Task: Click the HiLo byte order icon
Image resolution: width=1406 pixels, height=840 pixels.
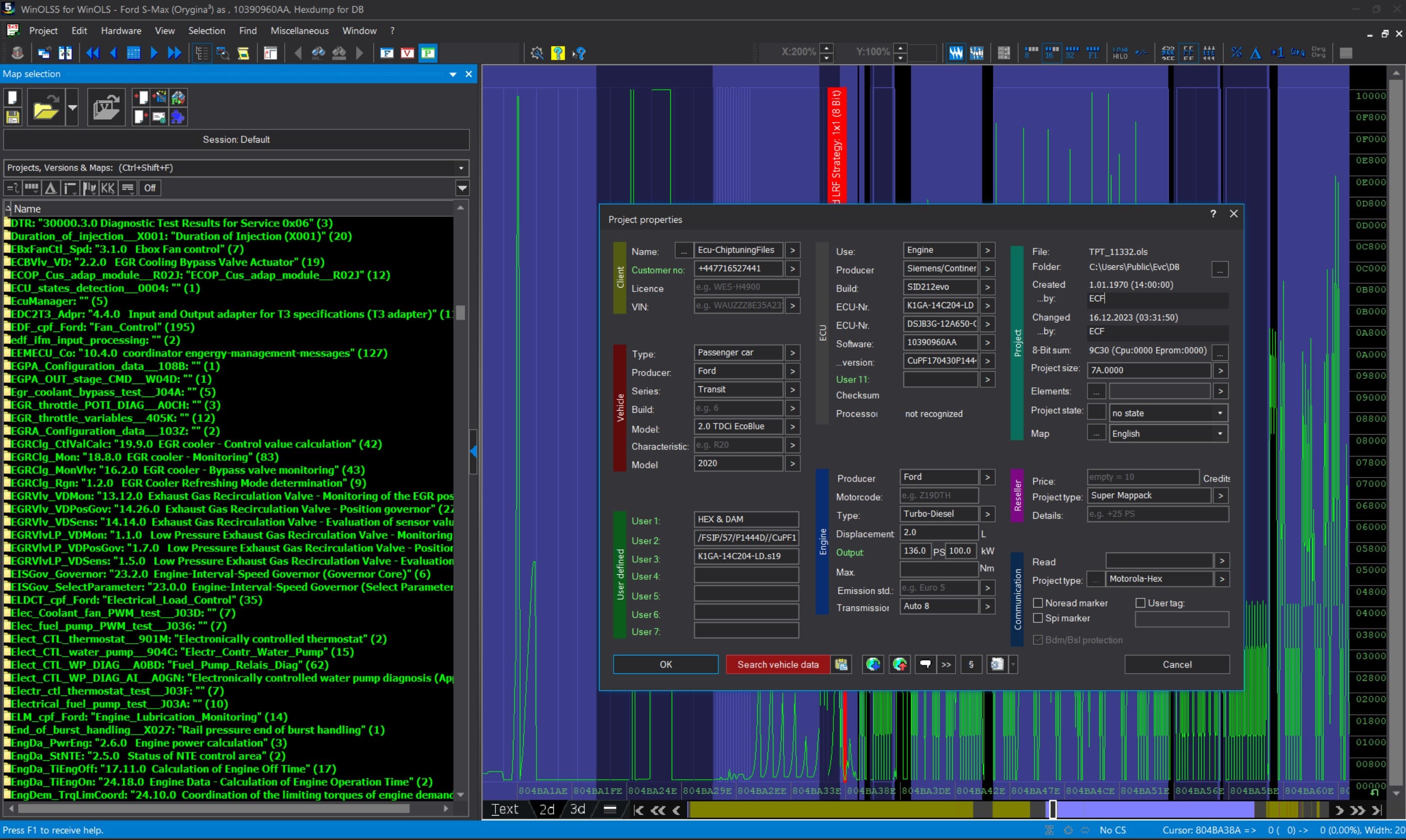Action: 1120,53
